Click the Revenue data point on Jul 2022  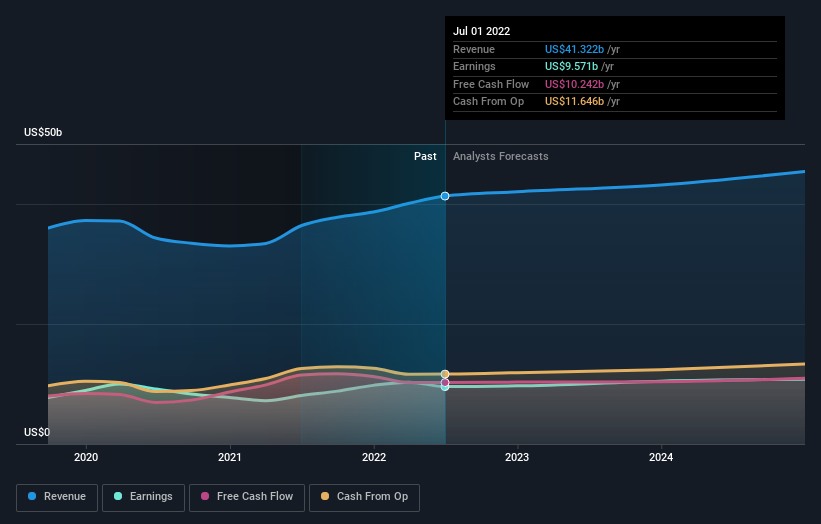445,196
